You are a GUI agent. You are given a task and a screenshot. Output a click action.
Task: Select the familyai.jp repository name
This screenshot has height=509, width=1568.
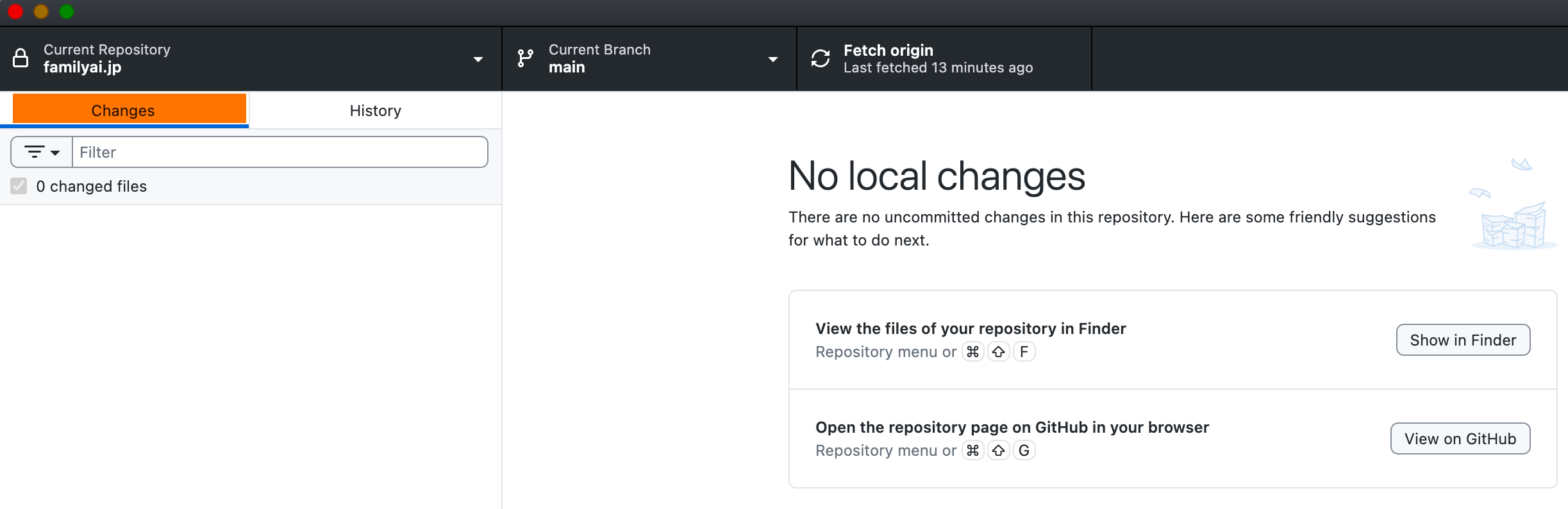(x=82, y=67)
